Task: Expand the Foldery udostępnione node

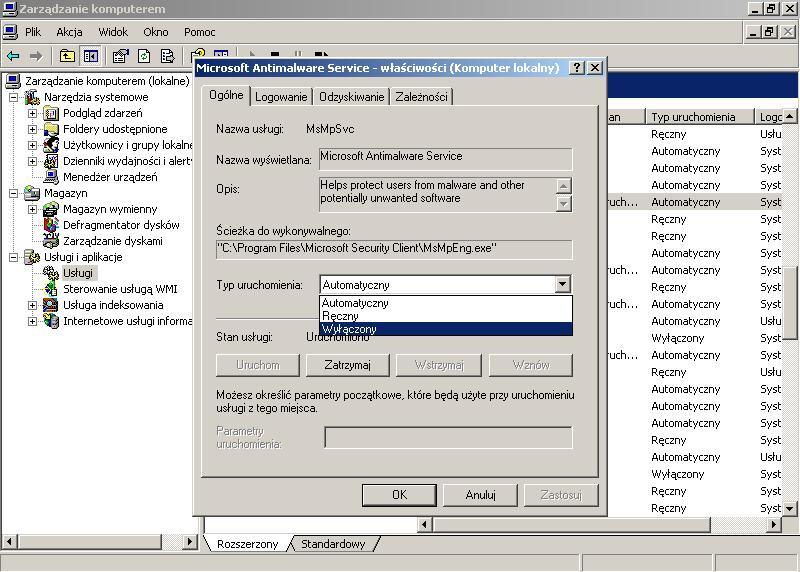Action: [x=33, y=129]
